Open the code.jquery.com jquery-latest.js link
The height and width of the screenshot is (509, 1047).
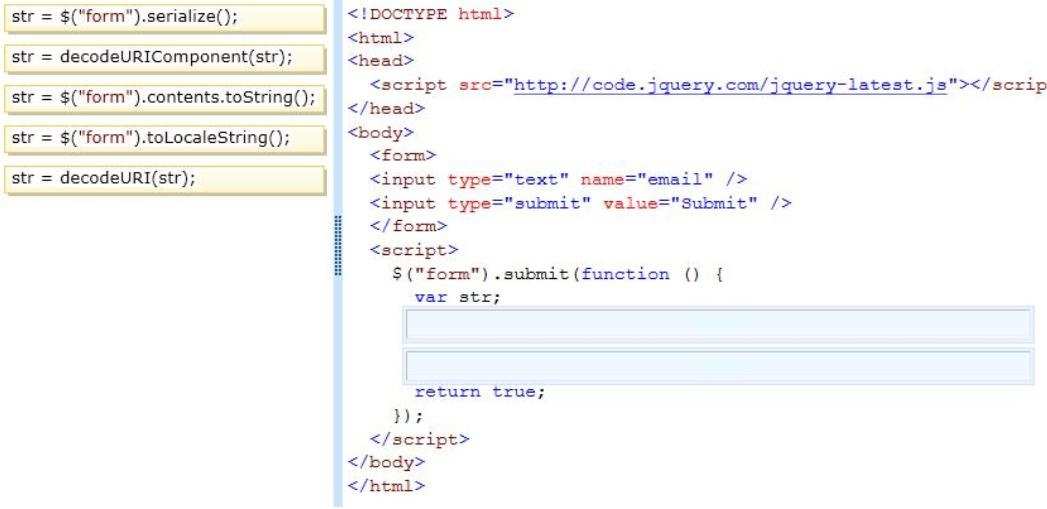(x=730, y=85)
